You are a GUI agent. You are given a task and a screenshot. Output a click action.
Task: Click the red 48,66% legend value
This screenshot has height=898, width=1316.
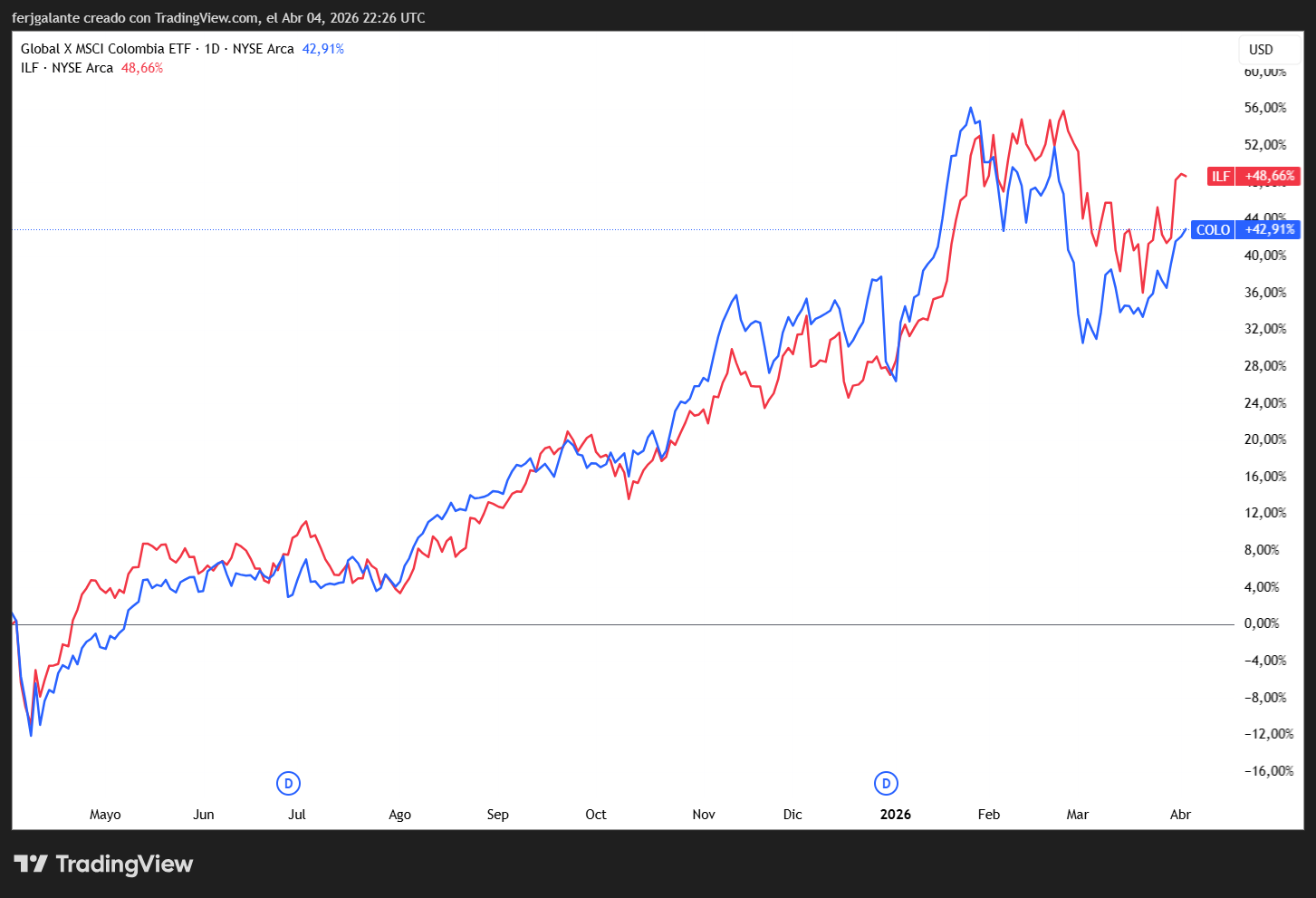pyautogui.click(x=142, y=68)
